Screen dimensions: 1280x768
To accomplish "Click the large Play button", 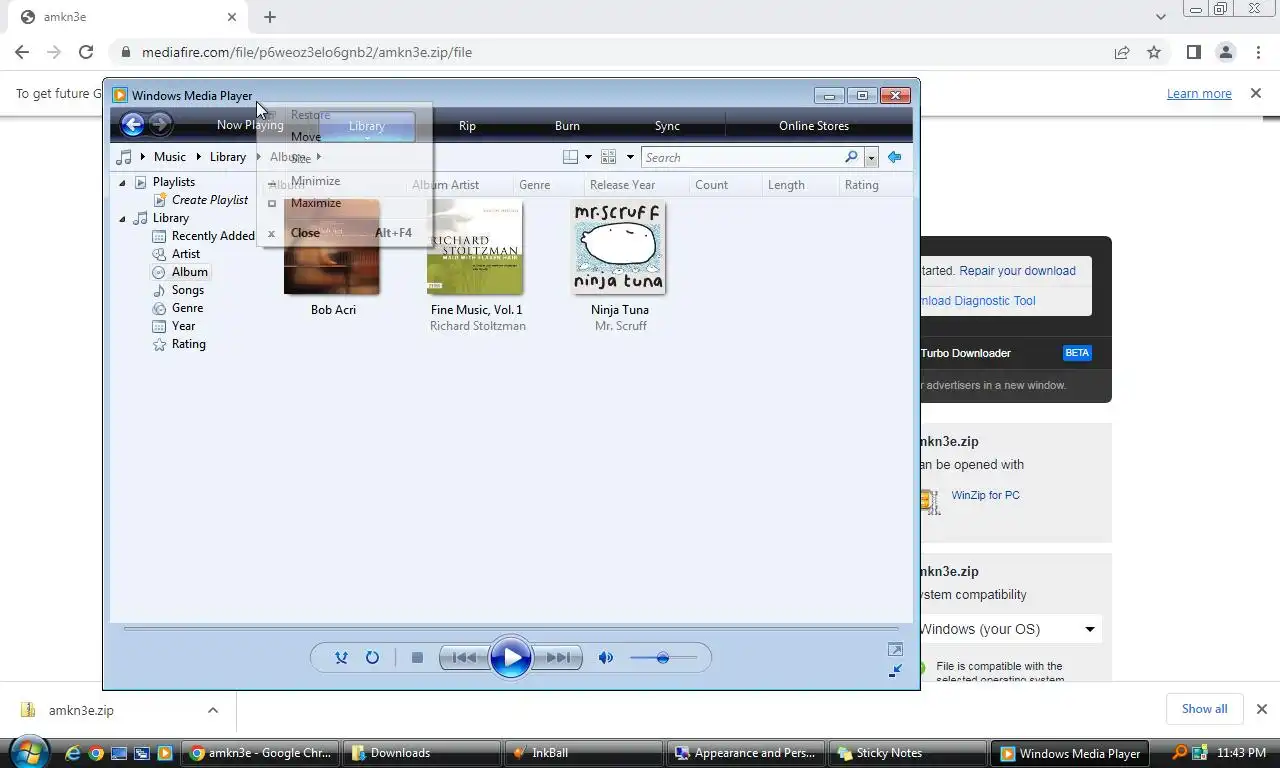I will pyautogui.click(x=511, y=657).
